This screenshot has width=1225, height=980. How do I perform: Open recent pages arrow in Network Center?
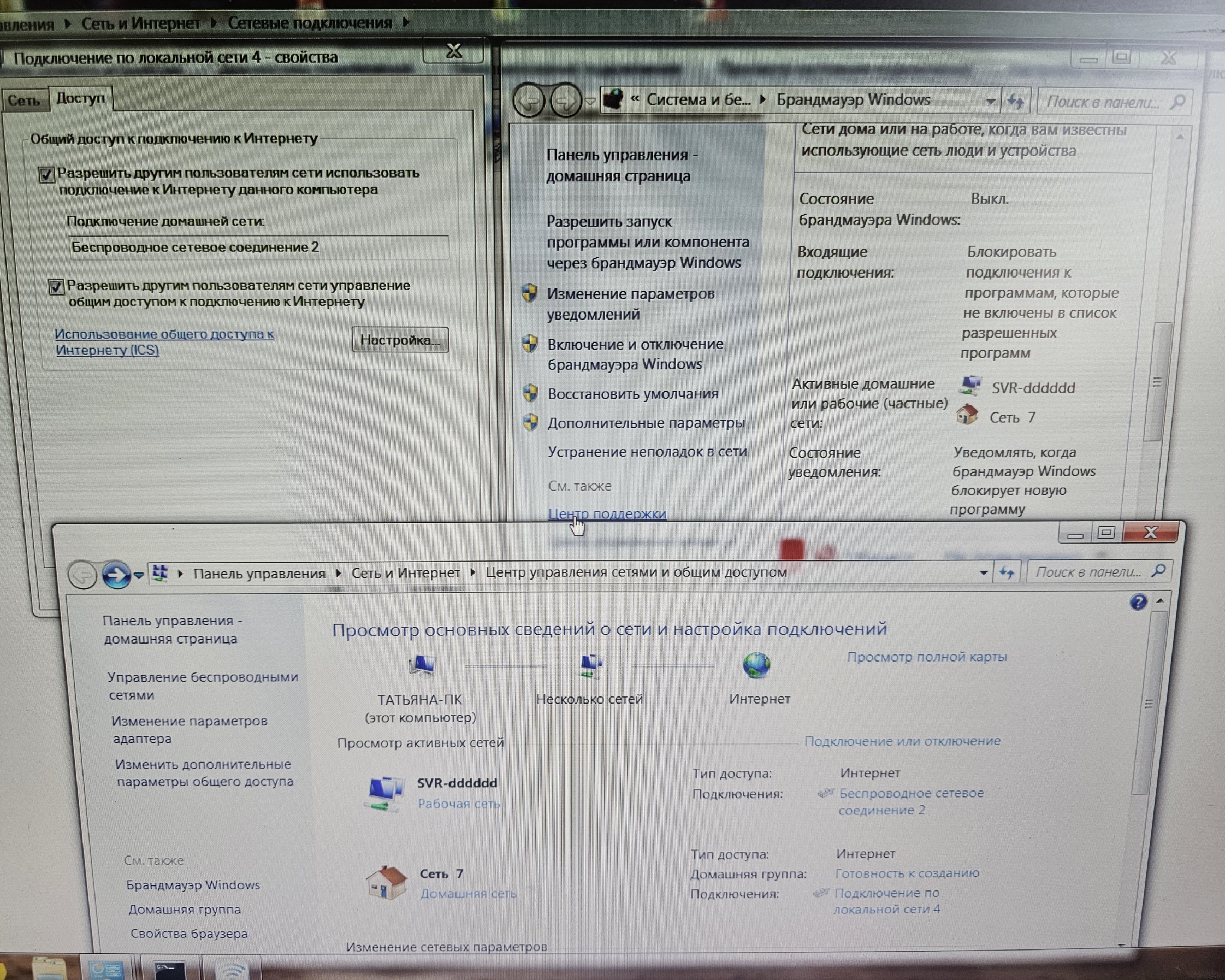(139, 576)
